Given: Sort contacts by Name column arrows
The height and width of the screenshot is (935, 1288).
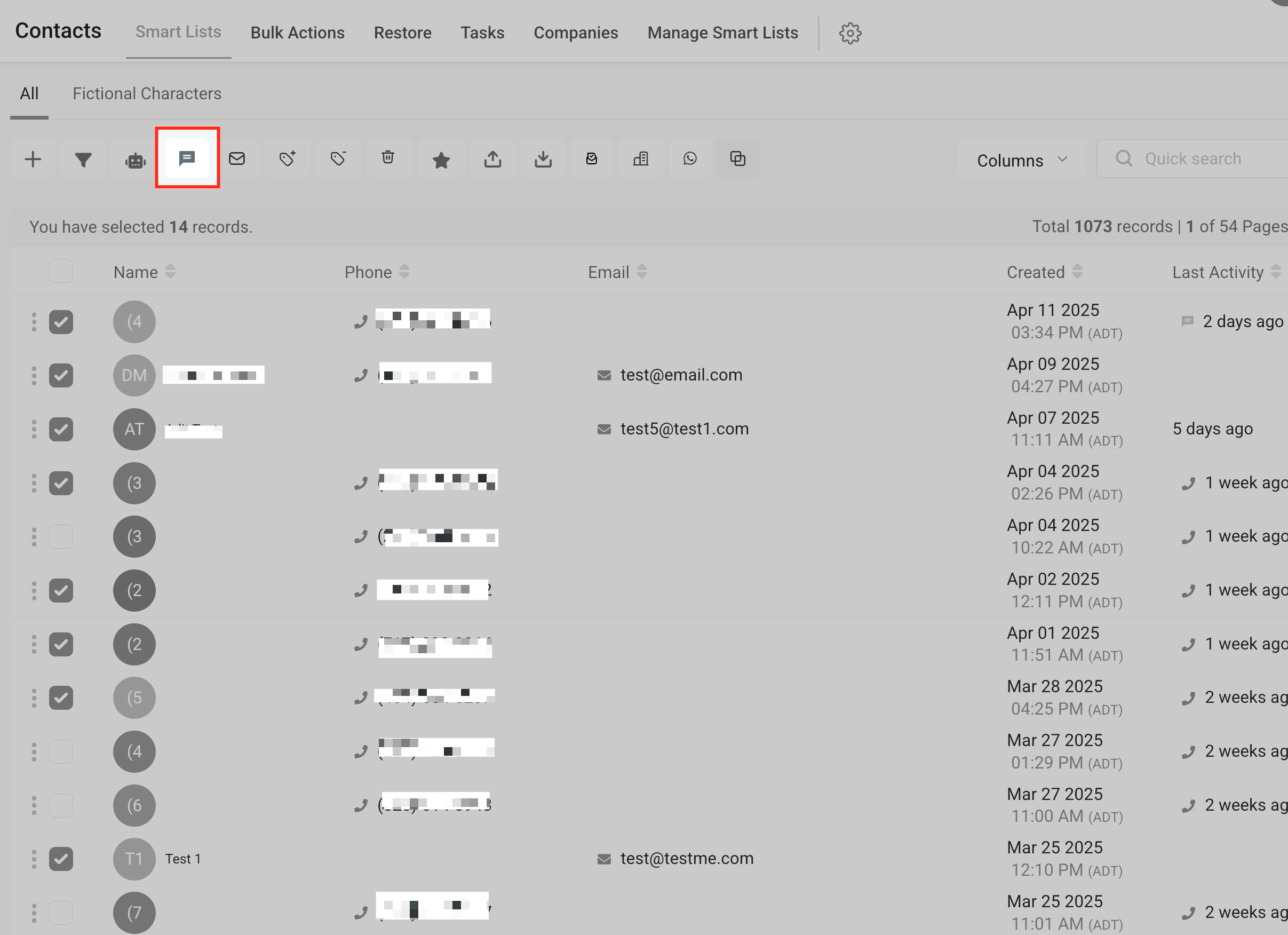Looking at the screenshot, I should 170,272.
